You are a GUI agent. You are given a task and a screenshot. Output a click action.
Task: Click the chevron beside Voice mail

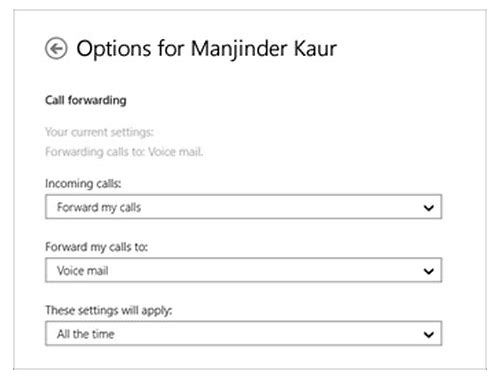(428, 271)
